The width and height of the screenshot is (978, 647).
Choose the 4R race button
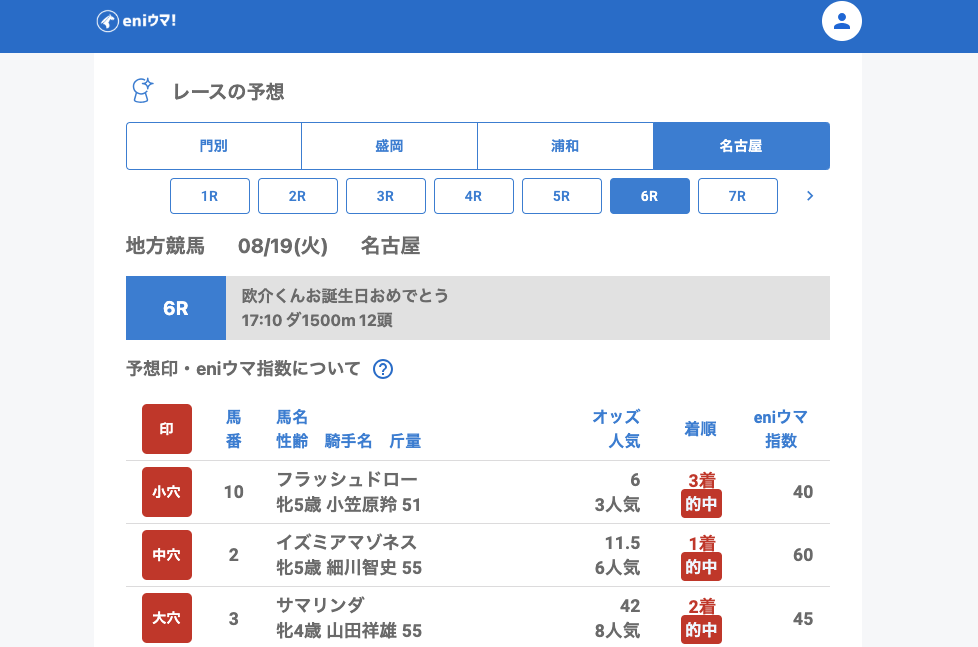(x=474, y=196)
